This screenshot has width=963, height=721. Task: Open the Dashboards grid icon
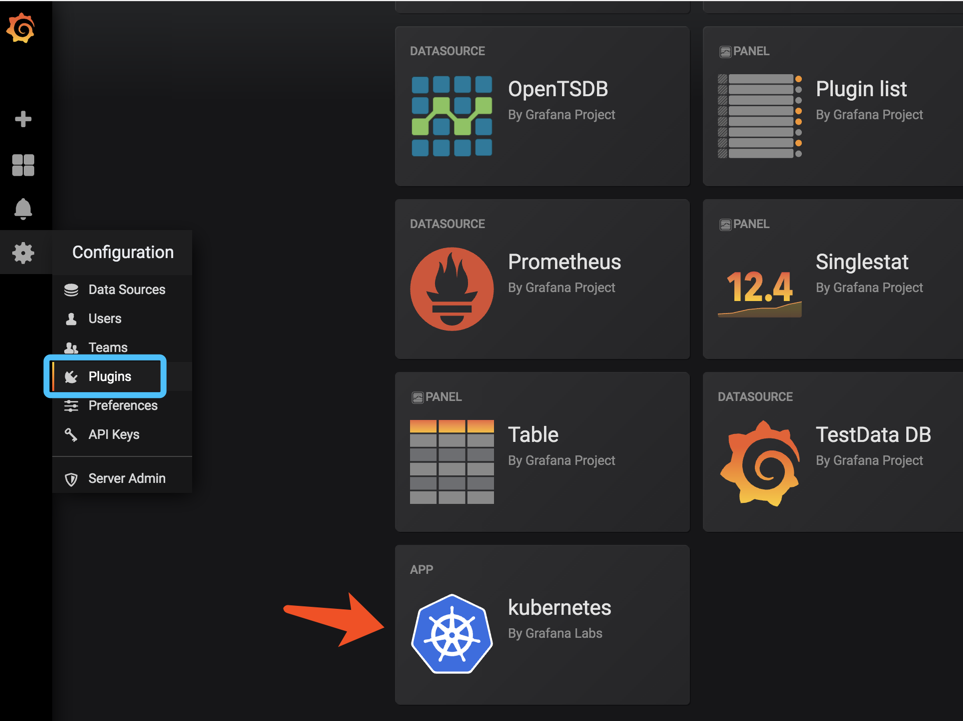(23, 165)
